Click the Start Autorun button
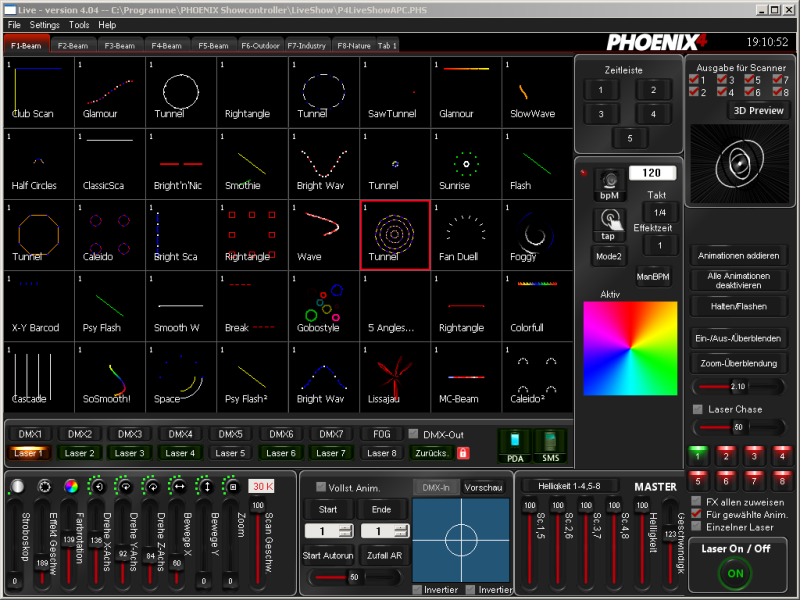The width and height of the screenshot is (800, 600). tap(328, 556)
